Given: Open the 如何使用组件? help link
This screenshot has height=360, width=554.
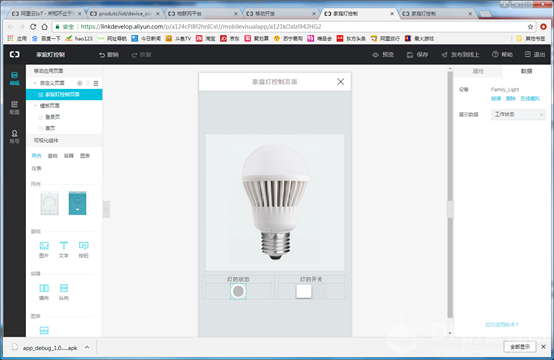Looking at the screenshot, I should 501,325.
